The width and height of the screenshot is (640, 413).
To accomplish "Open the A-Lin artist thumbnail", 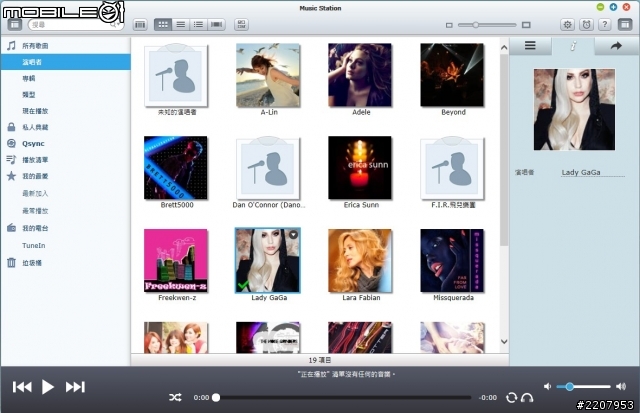I will pyautogui.click(x=268, y=75).
